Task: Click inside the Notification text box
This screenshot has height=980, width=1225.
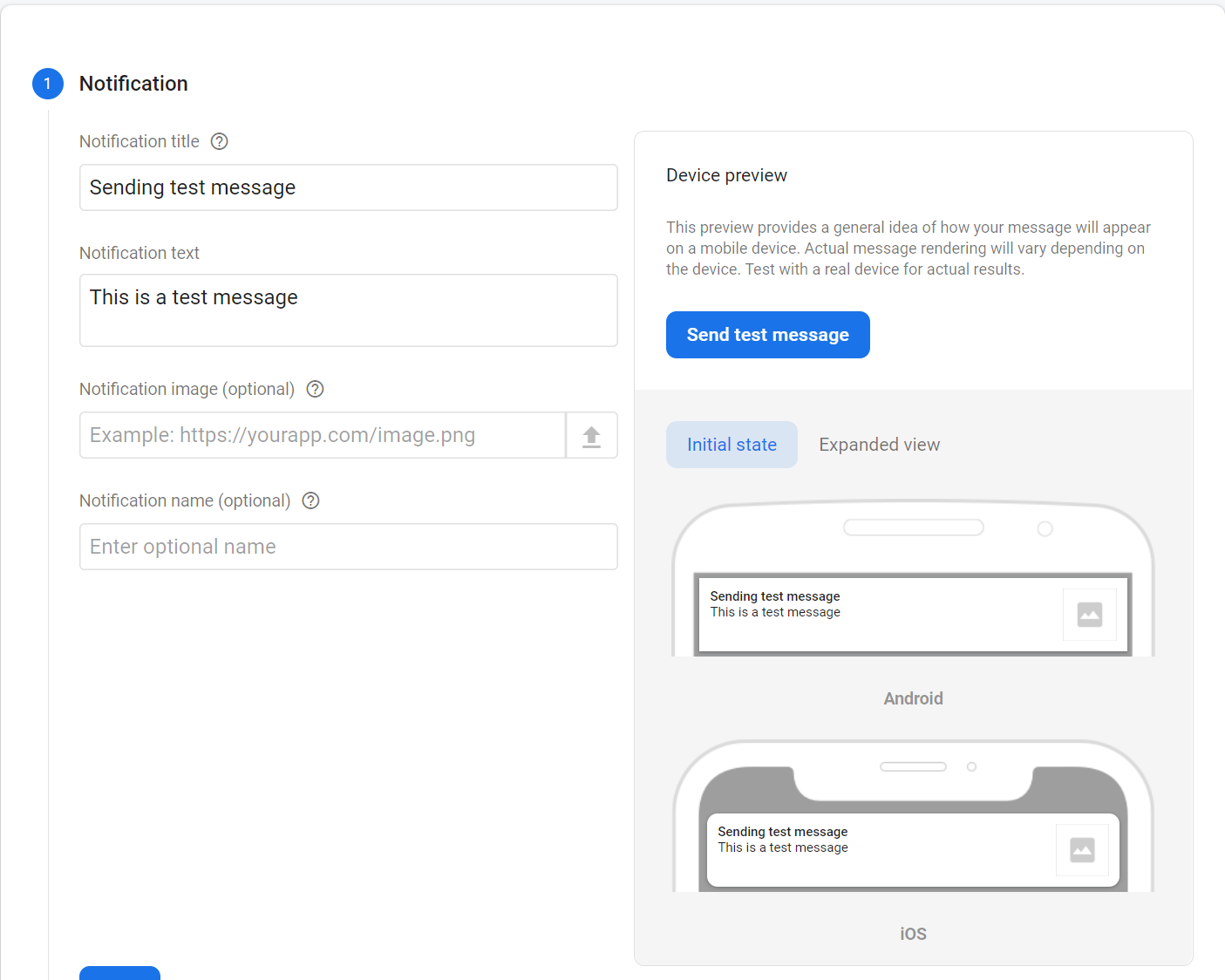Action: [x=349, y=310]
